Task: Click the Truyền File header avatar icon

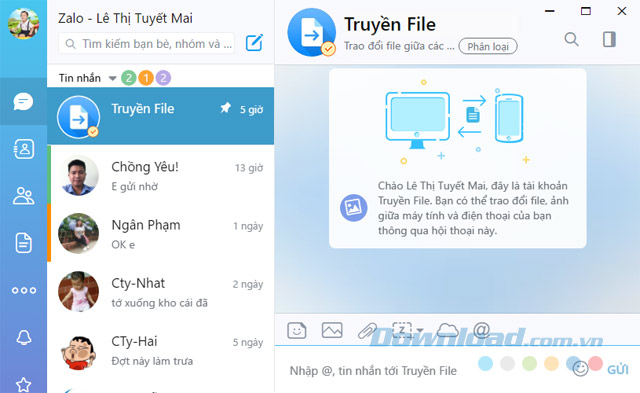Action: click(x=311, y=32)
